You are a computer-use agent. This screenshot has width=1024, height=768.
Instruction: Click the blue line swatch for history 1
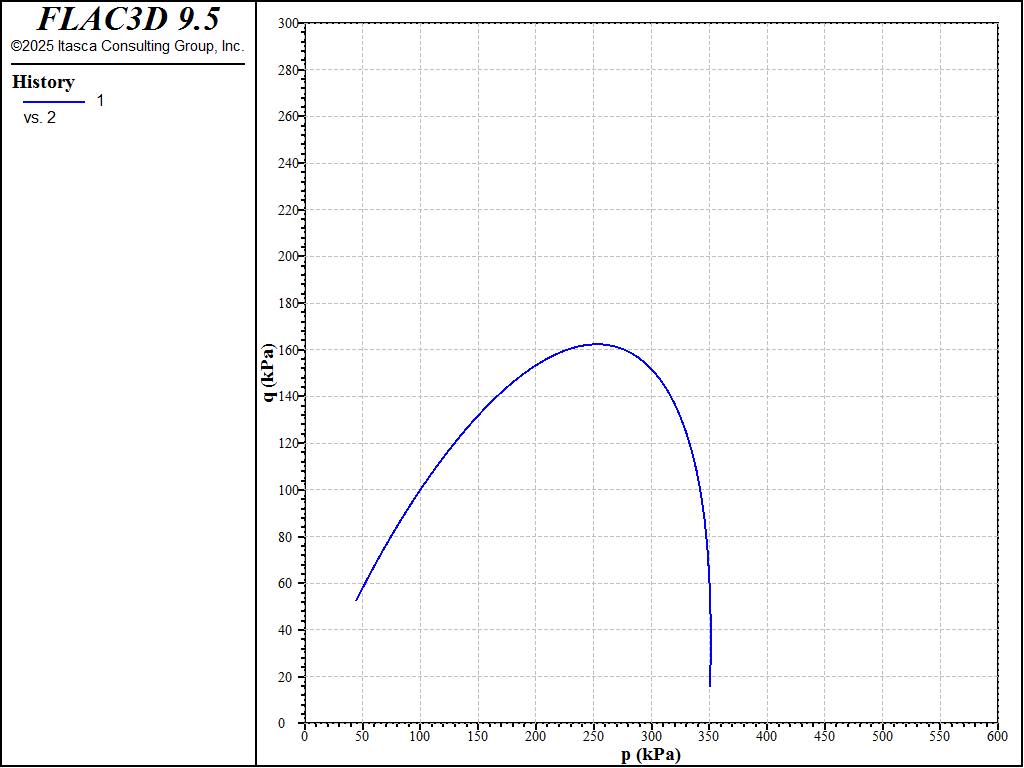54,102
